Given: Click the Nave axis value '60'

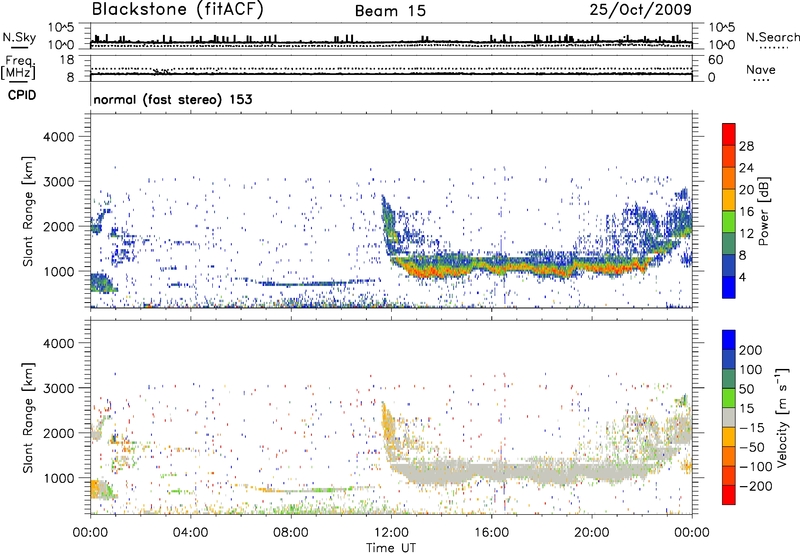Looking at the screenshot, I should 716,60.
